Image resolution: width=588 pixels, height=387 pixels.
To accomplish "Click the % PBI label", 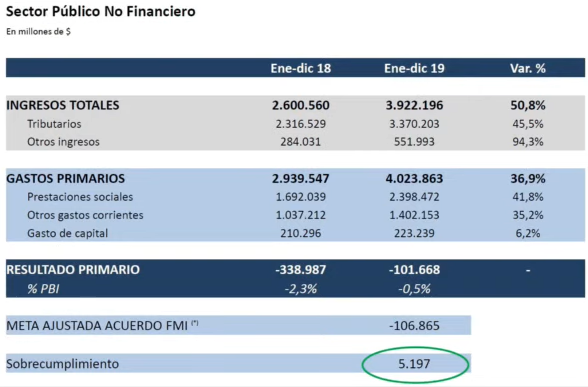I will point(43,289).
